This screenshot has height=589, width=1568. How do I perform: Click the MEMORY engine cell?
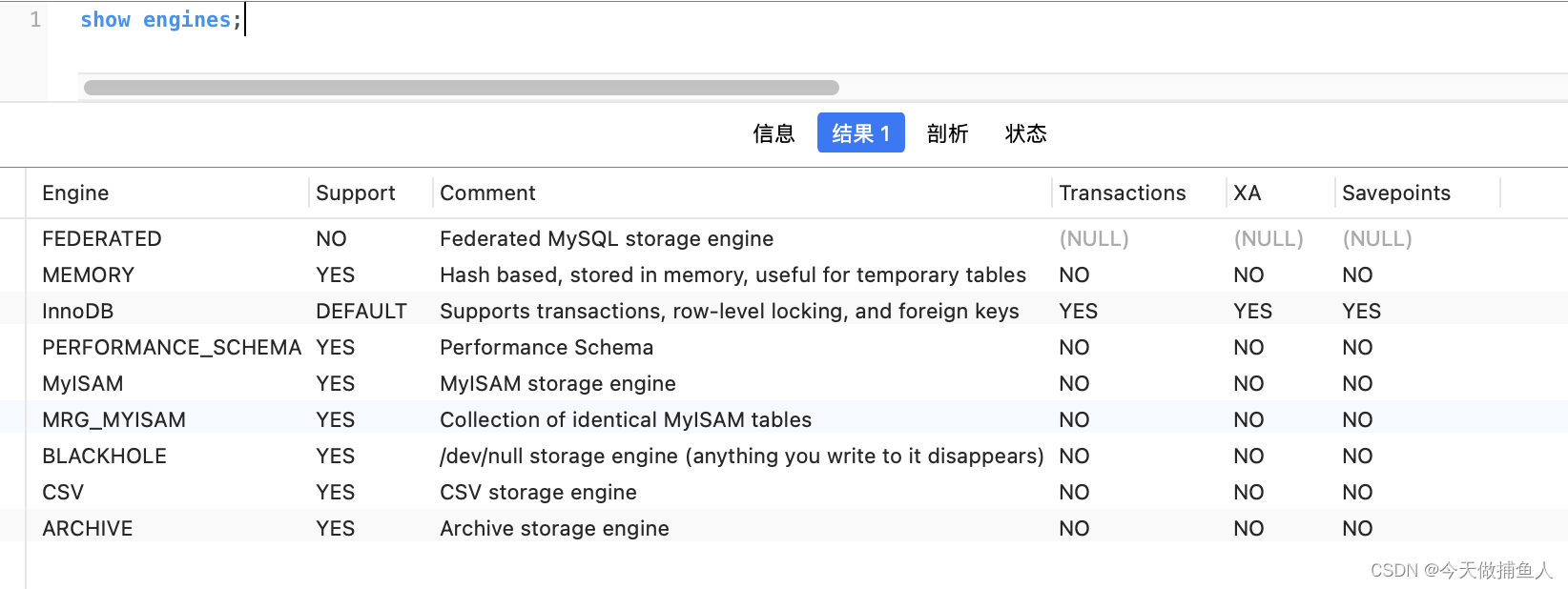tap(88, 274)
